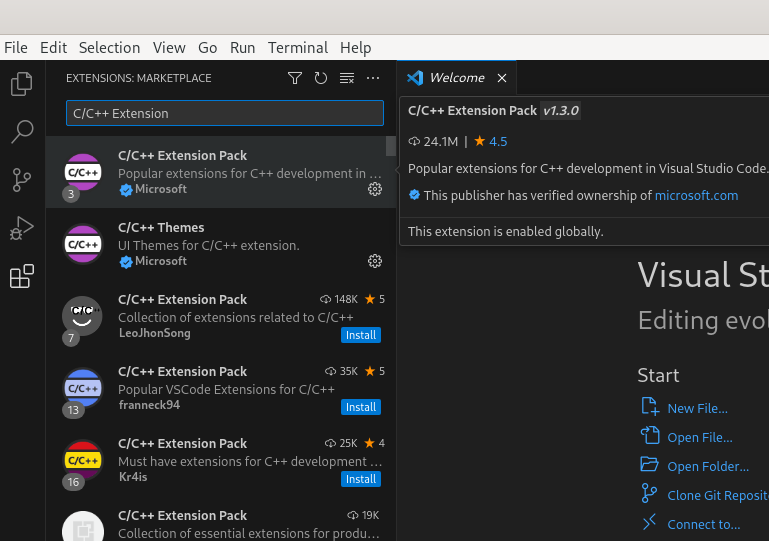The height and width of the screenshot is (541, 769).
Task: Open manage gear for Microsoft C/C++ Extension Pack
Action: 375,189
